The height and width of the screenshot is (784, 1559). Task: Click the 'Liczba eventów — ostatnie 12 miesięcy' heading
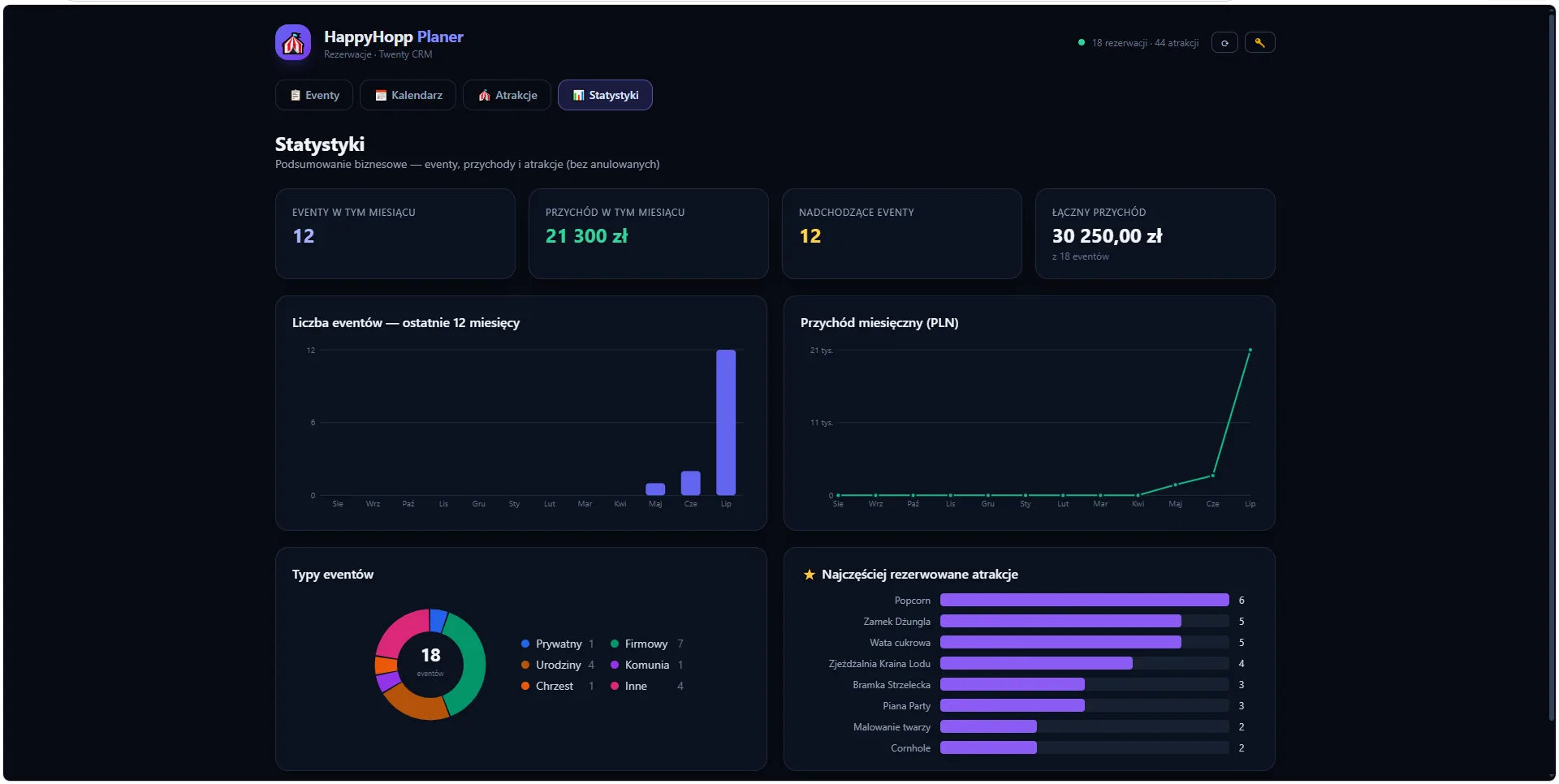point(406,323)
